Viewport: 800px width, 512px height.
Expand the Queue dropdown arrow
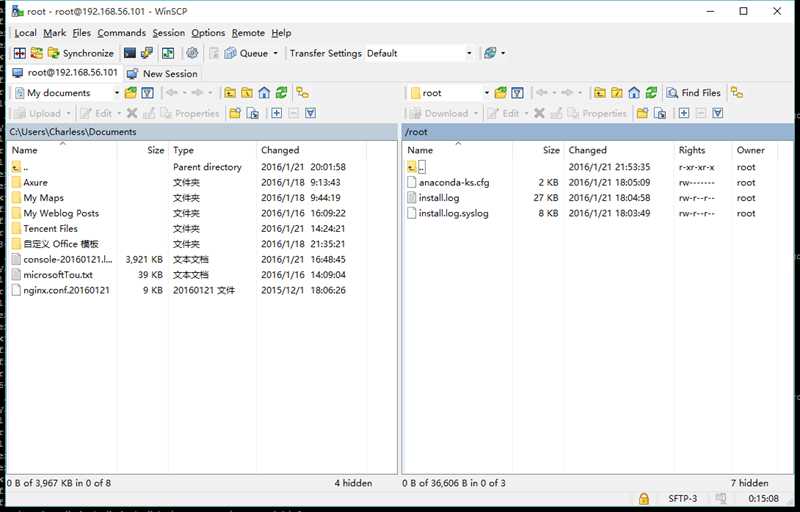[x=276, y=53]
